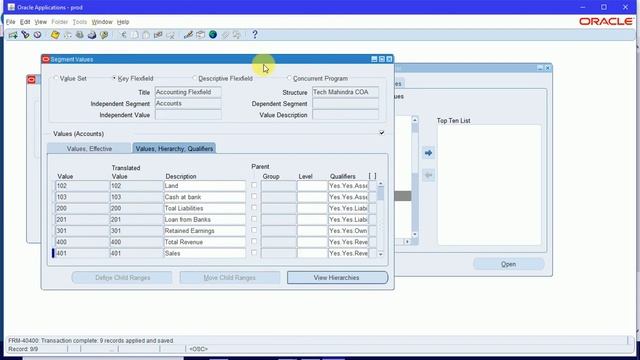Open the Window menu
The width and height of the screenshot is (640, 360).
[x=102, y=22]
